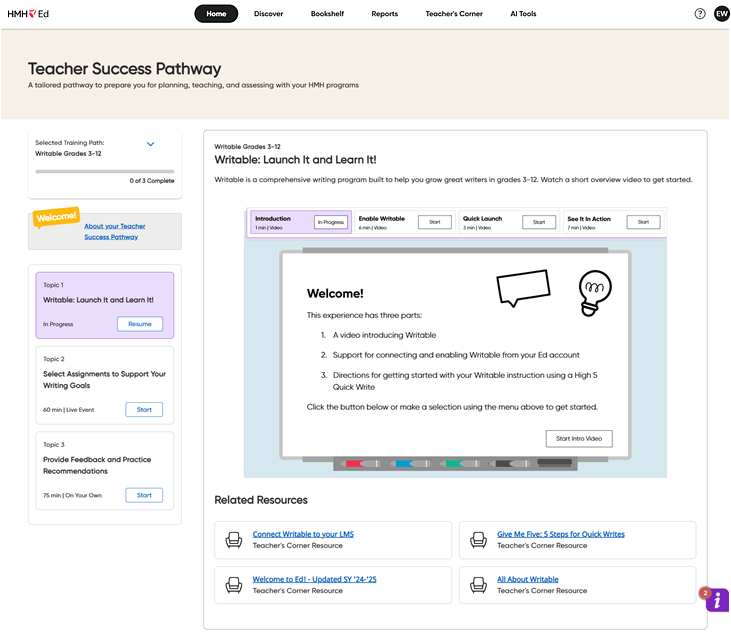Screen dimensions: 731x640
Task: Start Topic 2 Select Assignments live event
Action: tap(144, 410)
